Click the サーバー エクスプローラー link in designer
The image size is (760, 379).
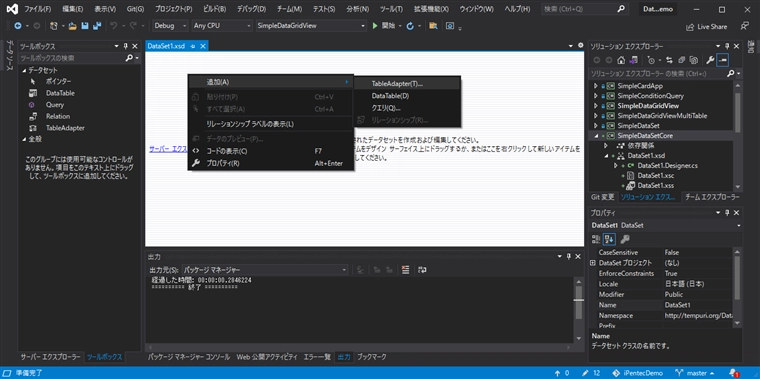click(x=168, y=149)
